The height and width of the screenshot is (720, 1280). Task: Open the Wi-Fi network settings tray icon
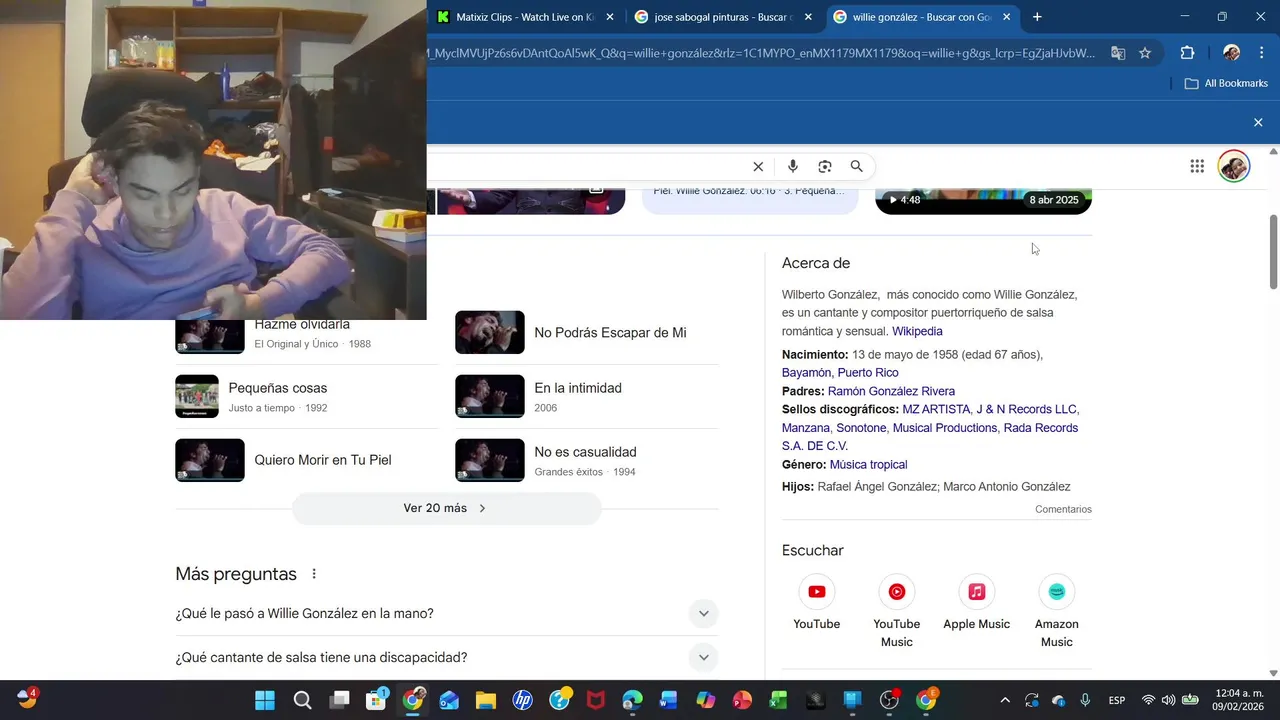[1148, 700]
